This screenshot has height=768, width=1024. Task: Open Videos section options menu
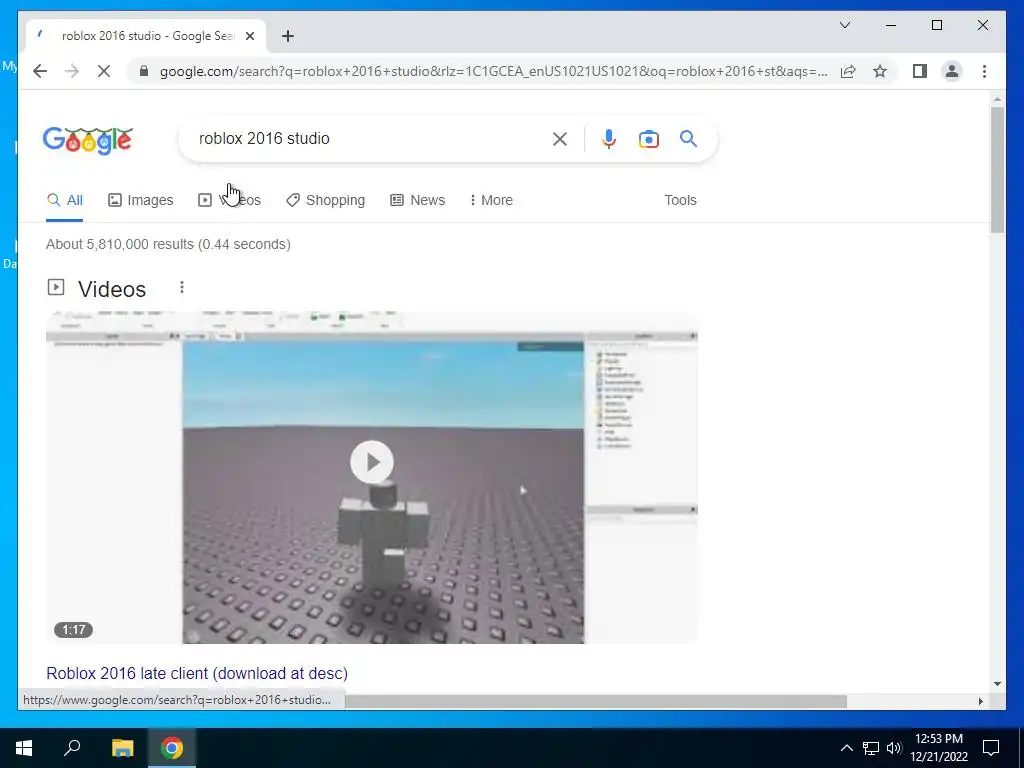182,287
